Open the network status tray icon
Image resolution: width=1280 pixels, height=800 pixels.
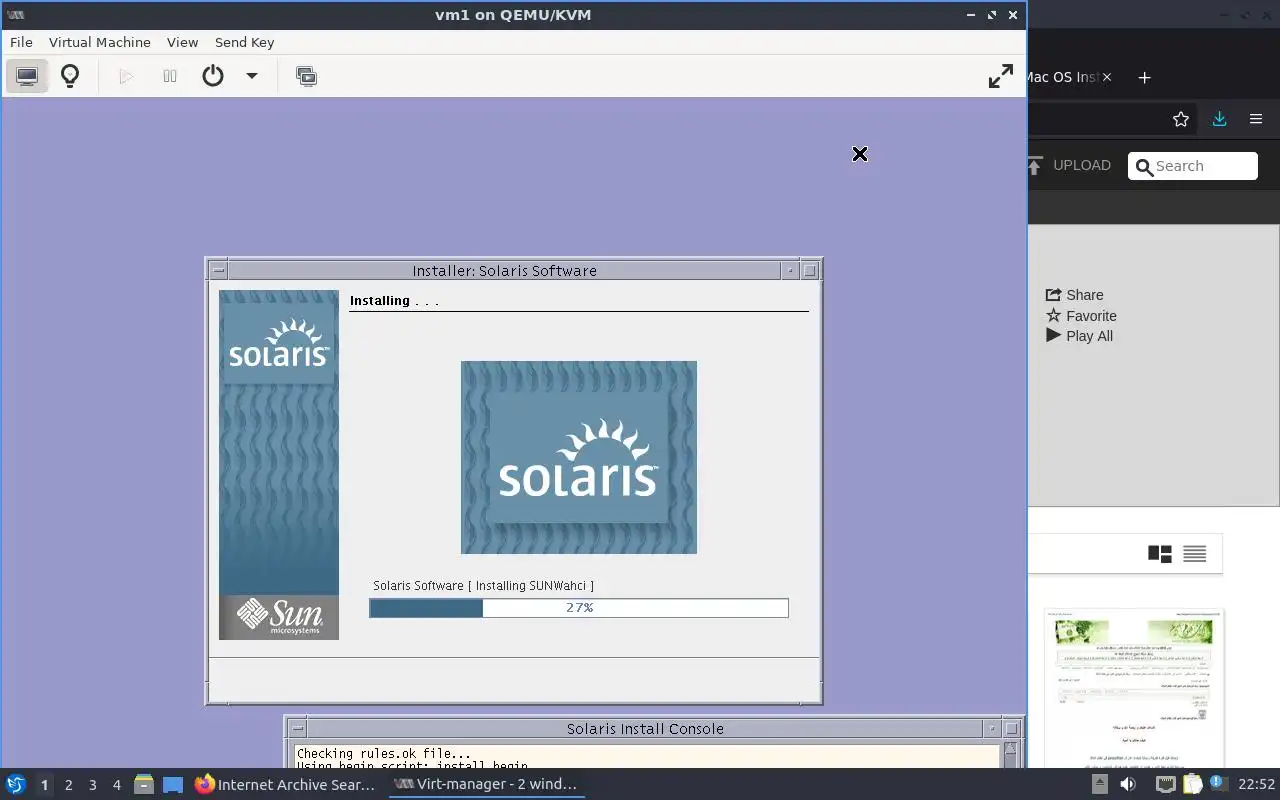pos(1165,785)
